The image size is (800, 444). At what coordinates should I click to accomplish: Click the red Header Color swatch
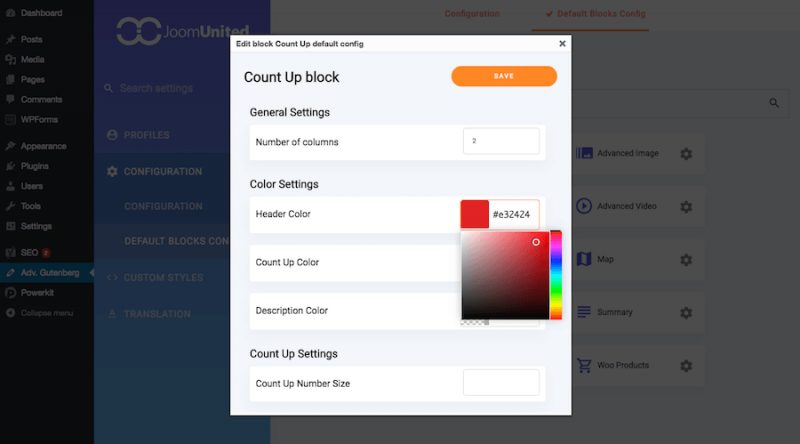click(x=474, y=214)
